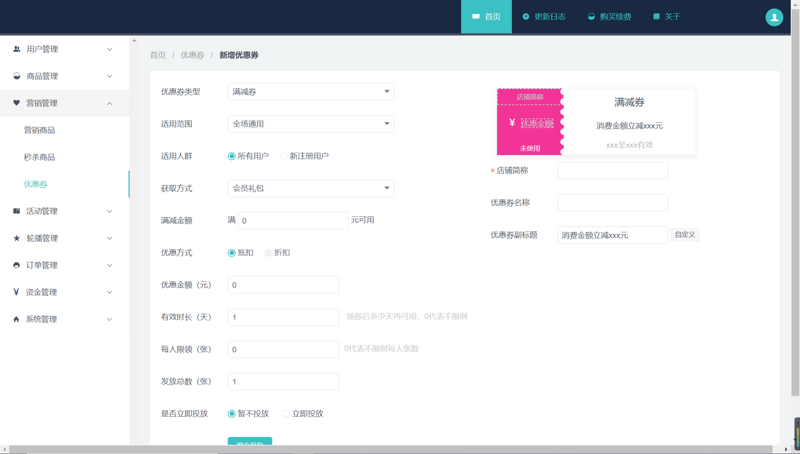Click the 系统管理 home icon
The width and height of the screenshot is (800, 454).
pos(16,319)
